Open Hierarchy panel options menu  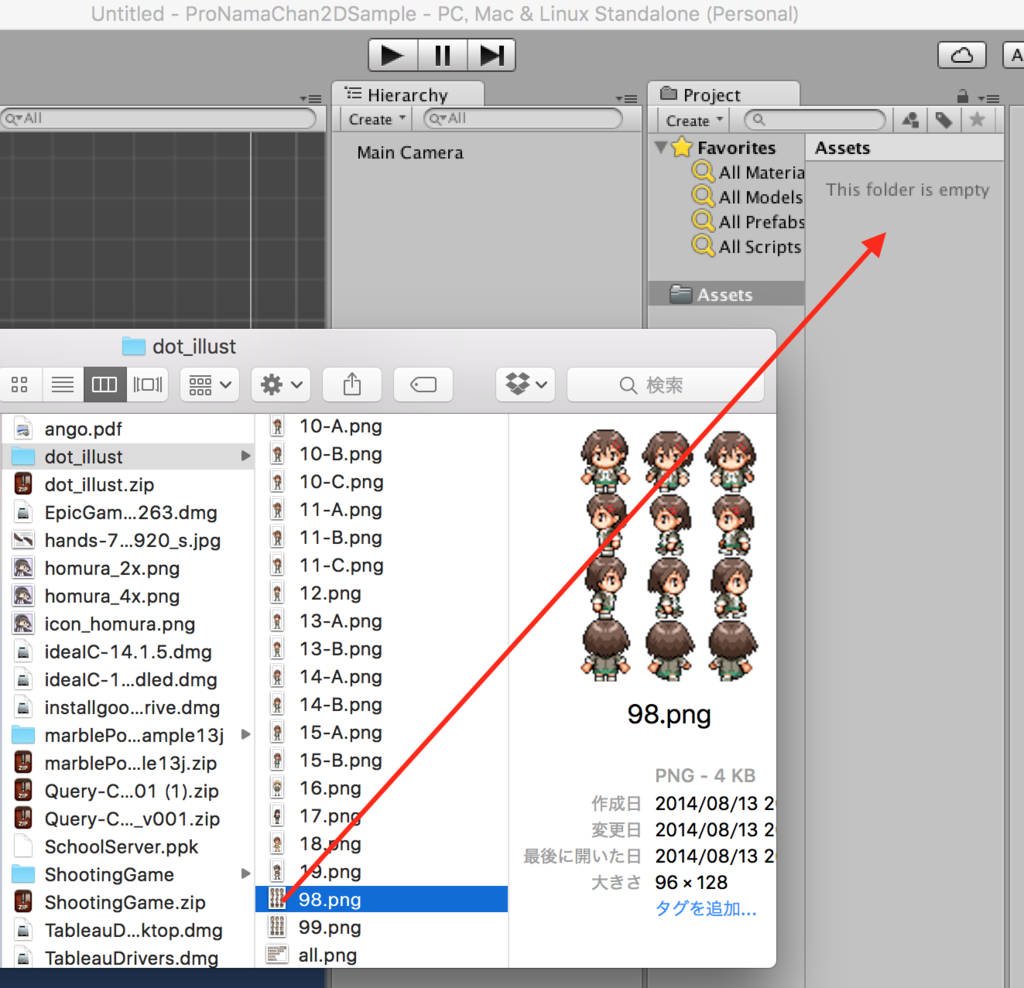pos(626,99)
